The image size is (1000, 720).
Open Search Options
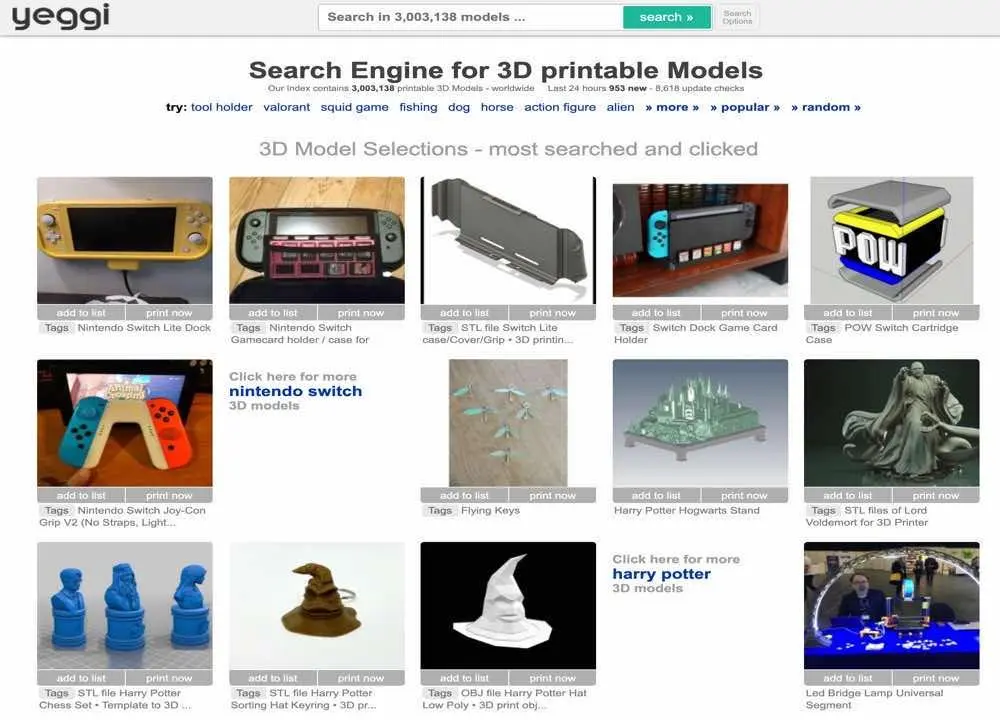(737, 17)
